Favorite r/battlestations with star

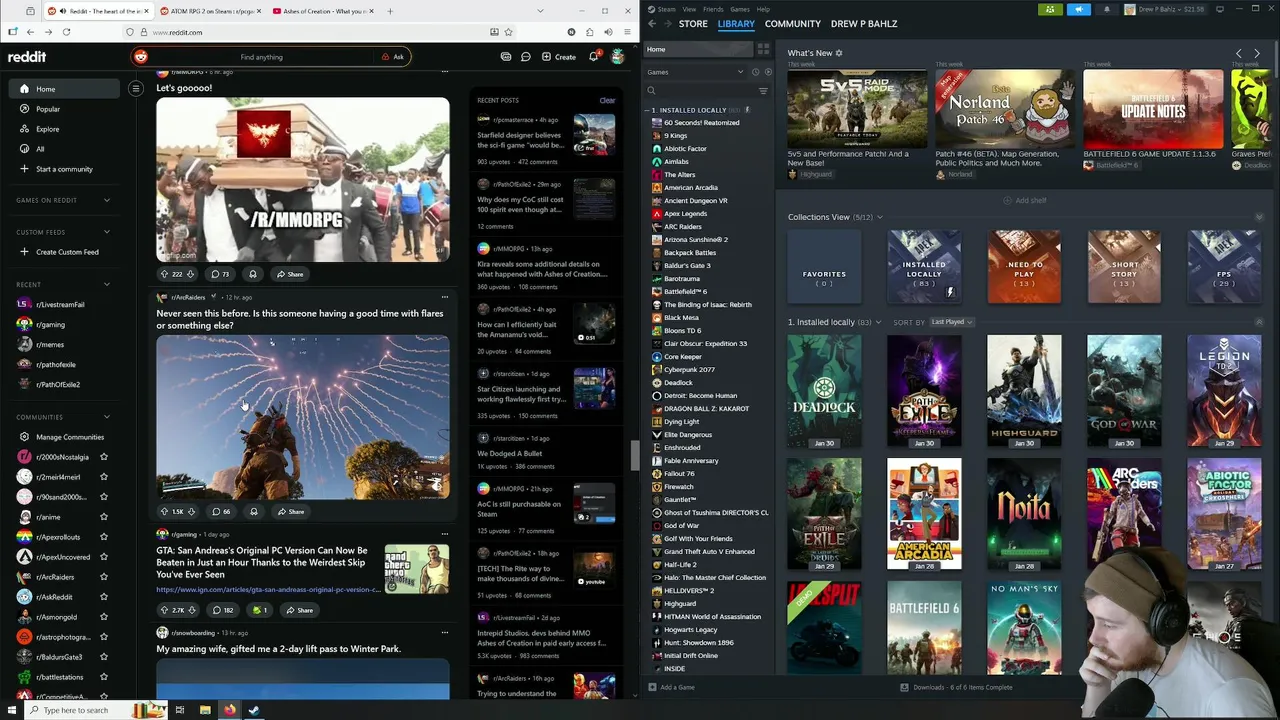point(103,677)
